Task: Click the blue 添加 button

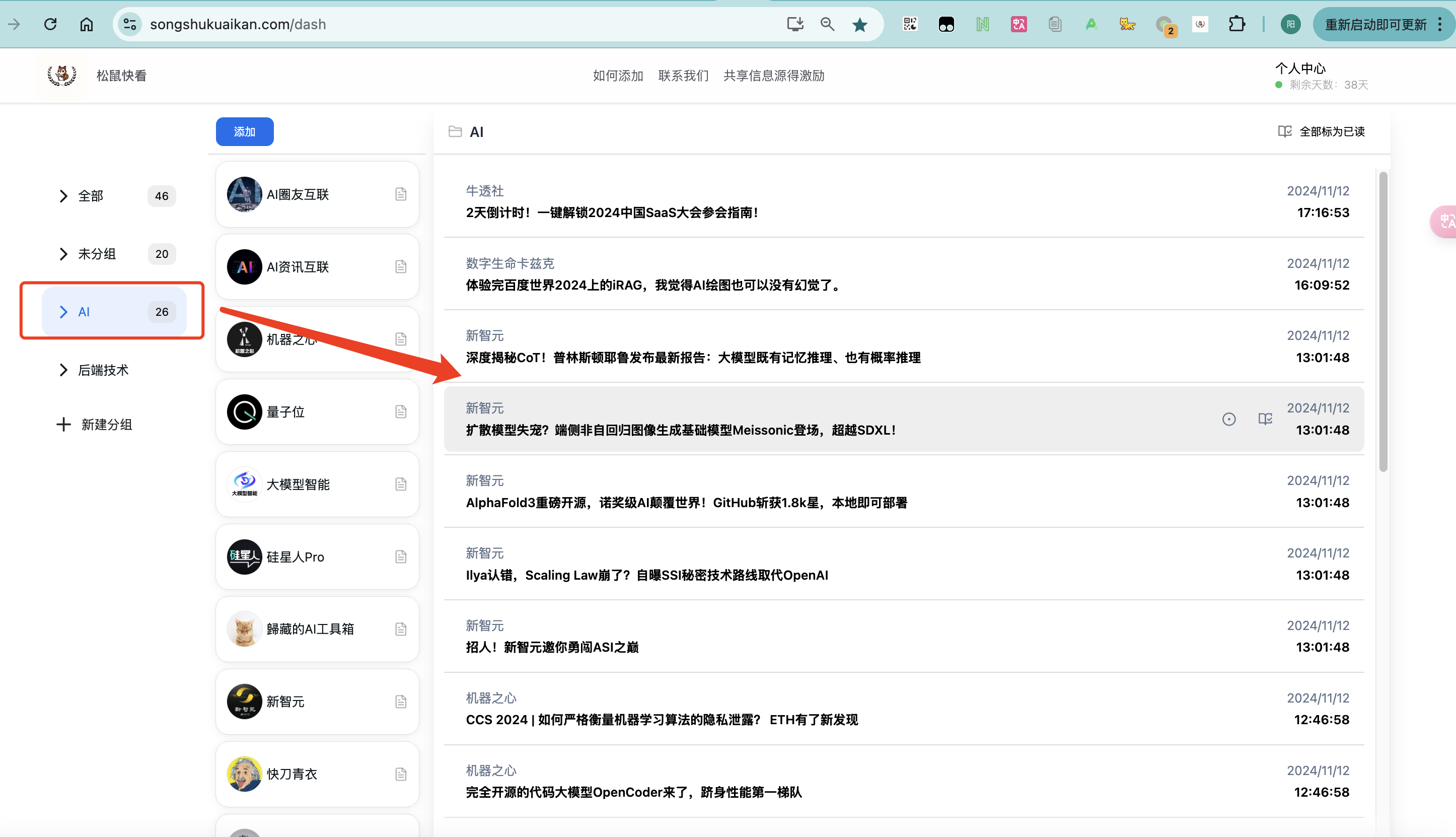Action: pyautogui.click(x=245, y=131)
